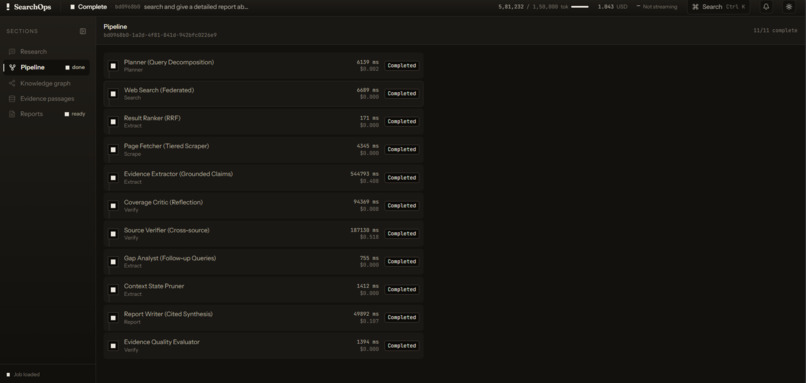Open the Search Ctrl K button
This screenshot has width=806, height=383.
tap(718, 7)
